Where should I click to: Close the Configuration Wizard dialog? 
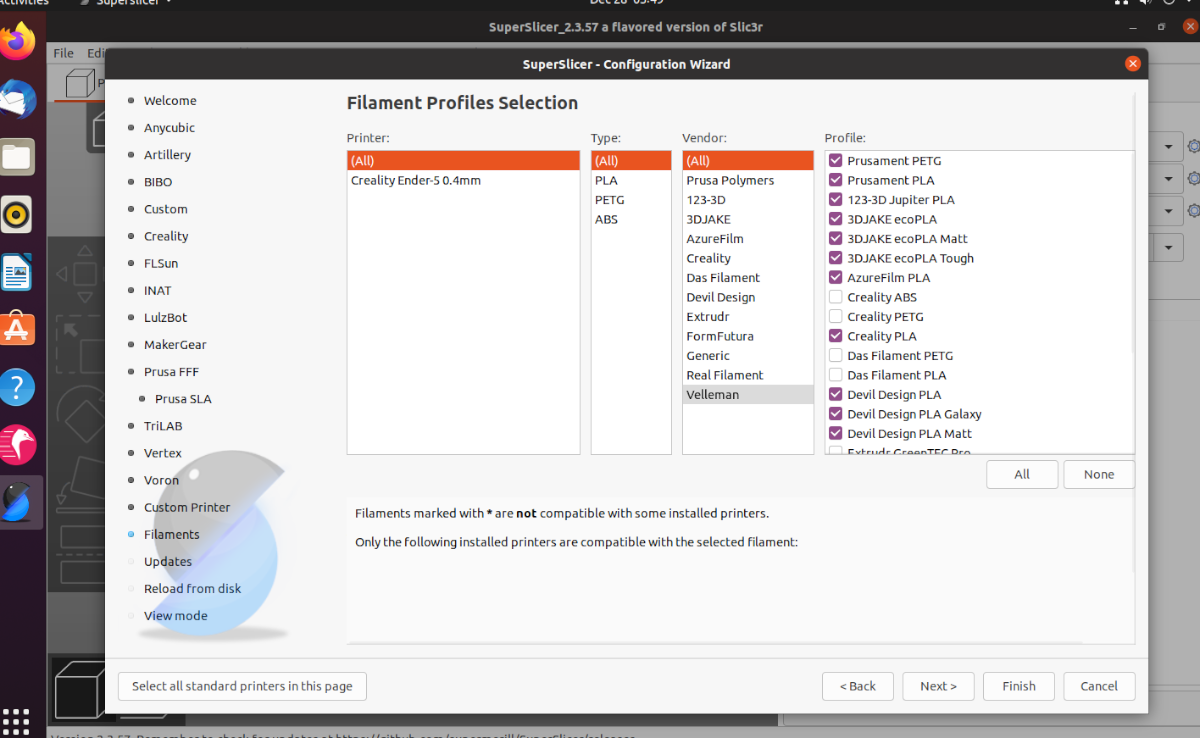coord(1132,63)
